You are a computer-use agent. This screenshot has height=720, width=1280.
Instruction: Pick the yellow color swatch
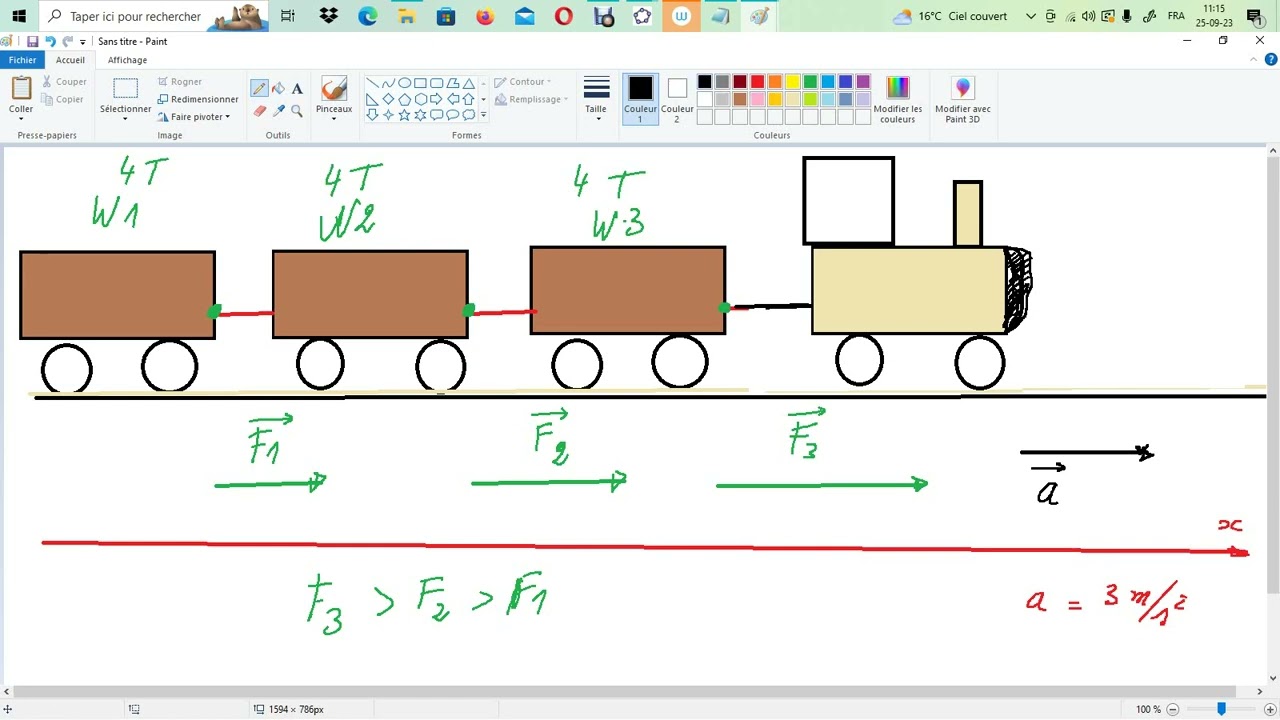[793, 82]
